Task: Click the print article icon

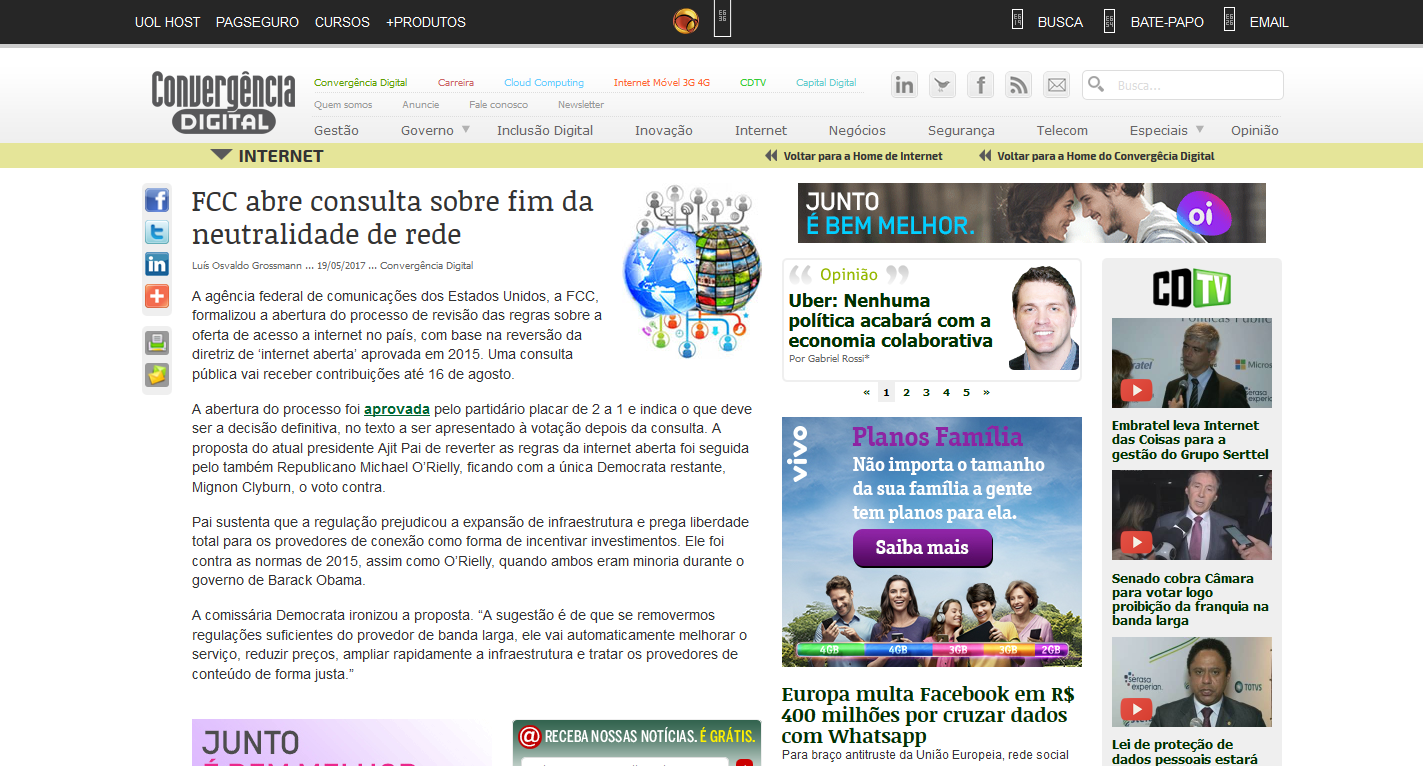Action: [157, 343]
